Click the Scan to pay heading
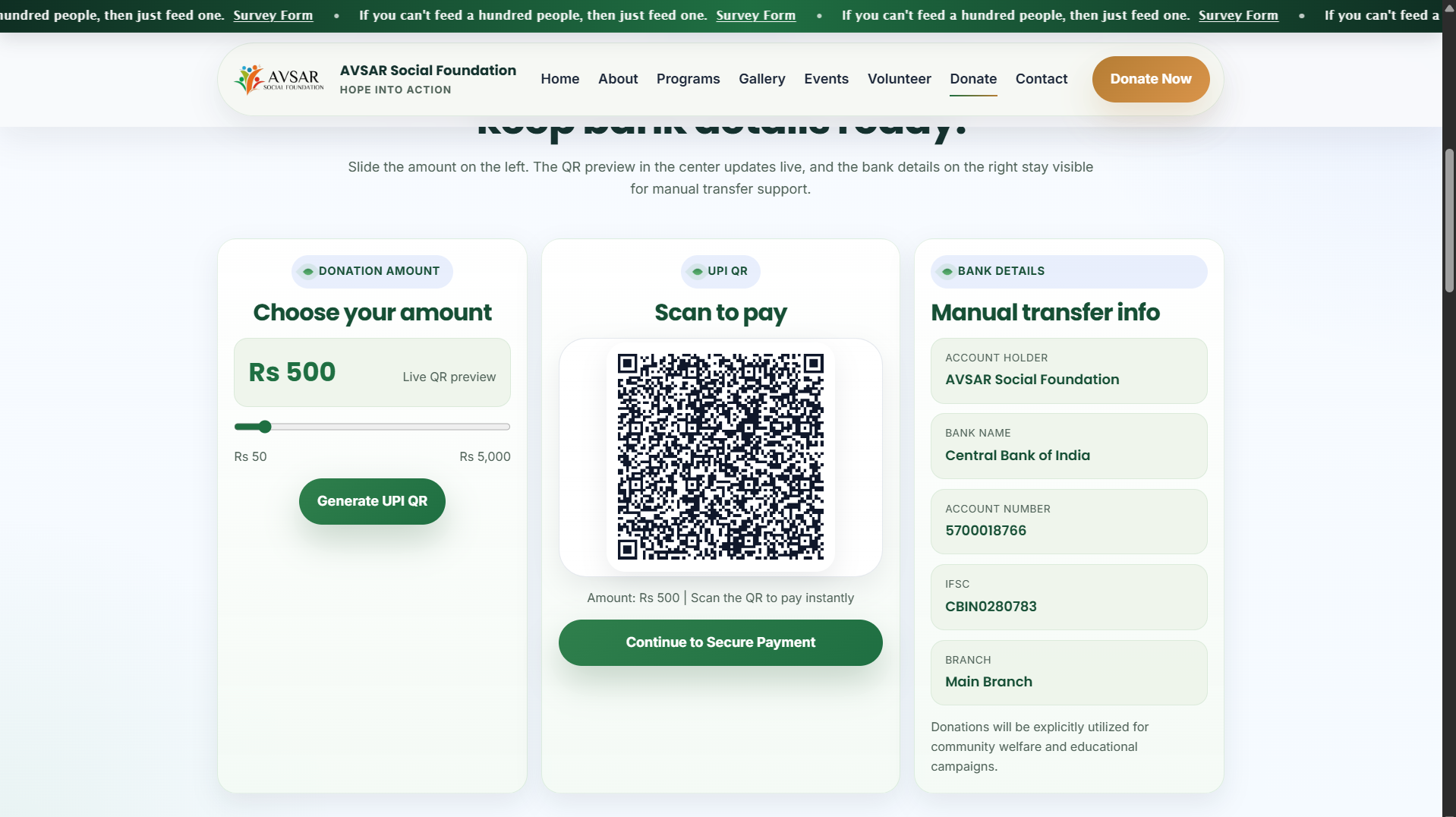1456x817 pixels. tap(720, 313)
